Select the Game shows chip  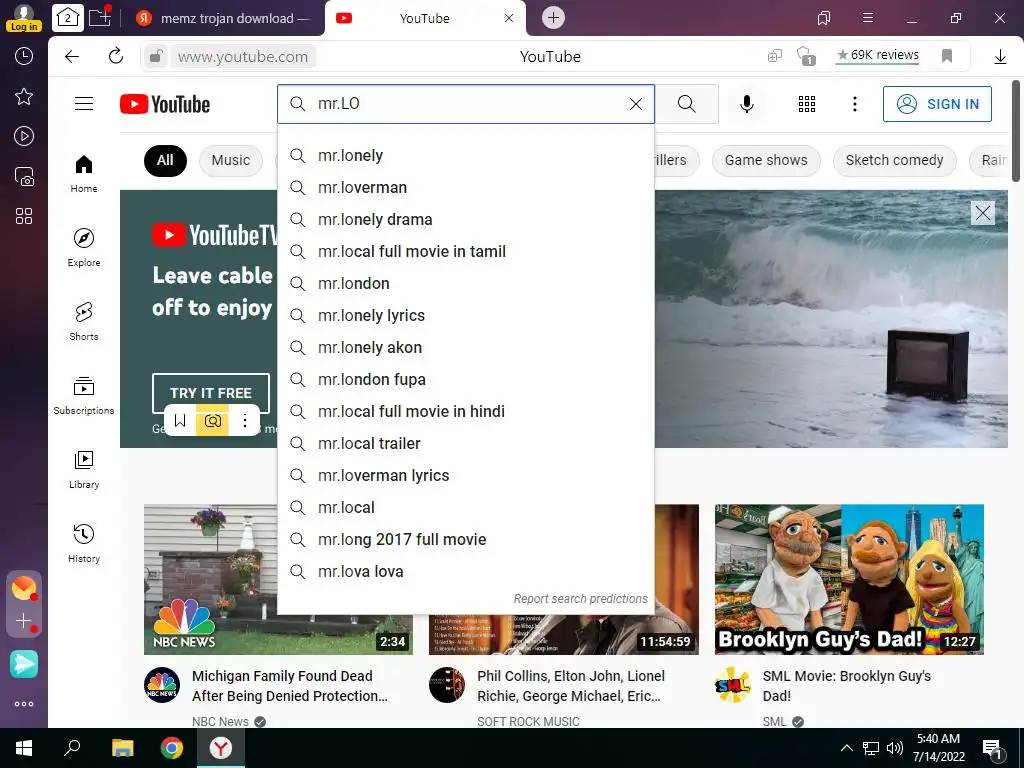pyautogui.click(x=766, y=161)
